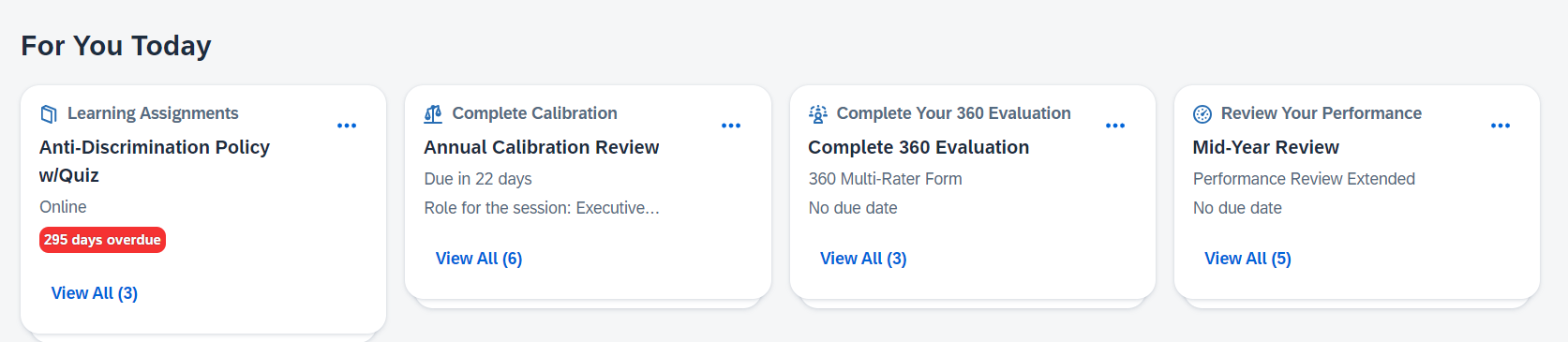Viewport: 1568px width, 342px height.
Task: Click the Review Your Performance gauge icon
Action: click(1202, 114)
